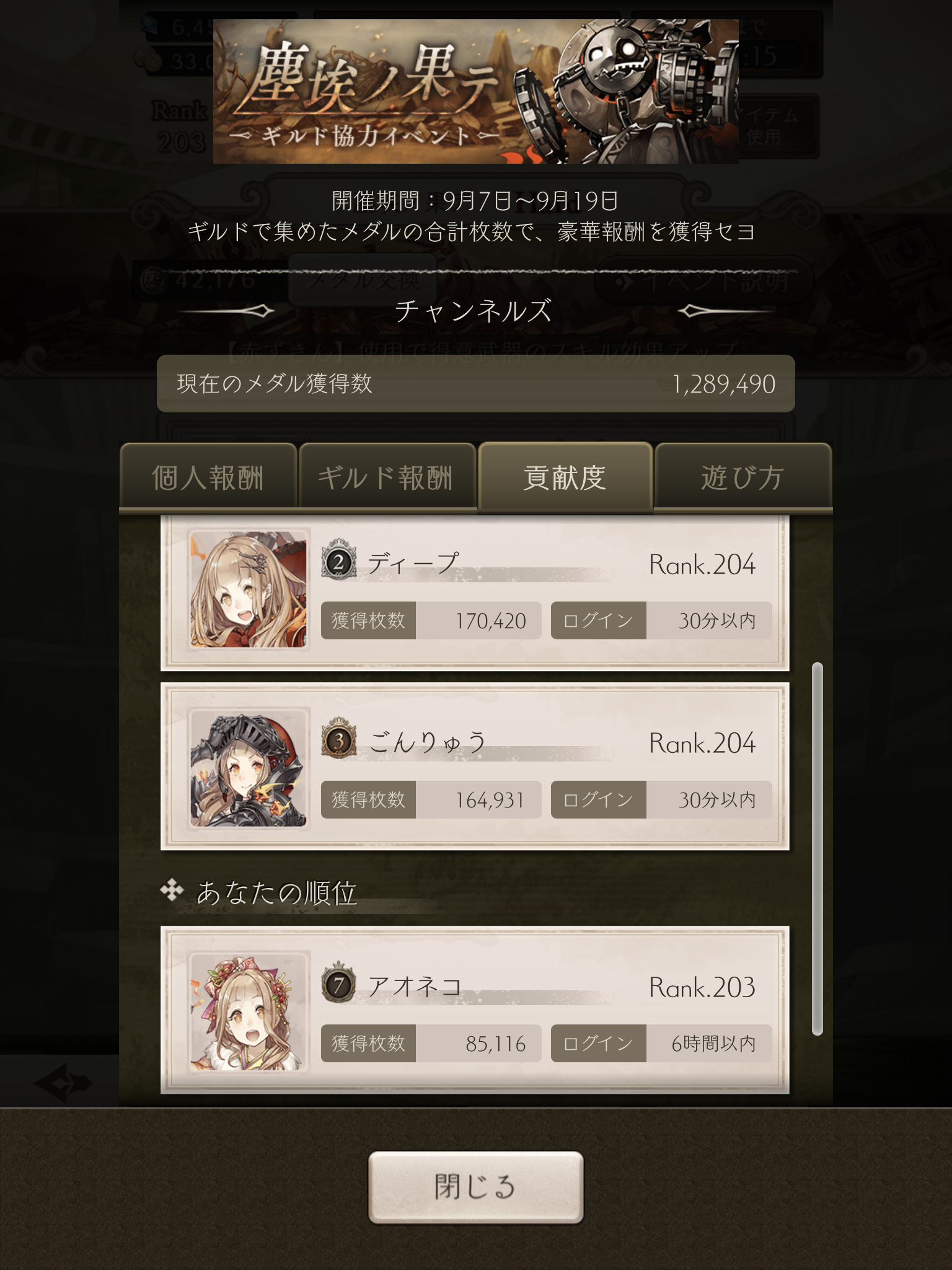Tap ディープ's character avatar

[x=248, y=589]
